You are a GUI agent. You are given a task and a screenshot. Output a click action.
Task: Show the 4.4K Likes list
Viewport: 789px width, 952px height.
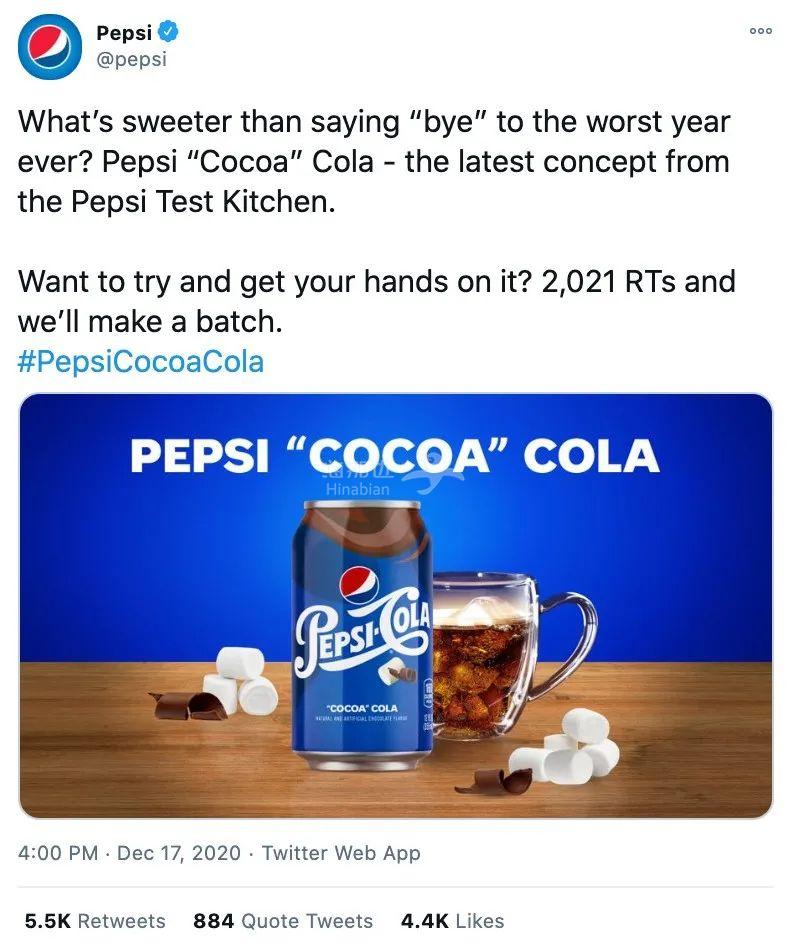click(452, 920)
